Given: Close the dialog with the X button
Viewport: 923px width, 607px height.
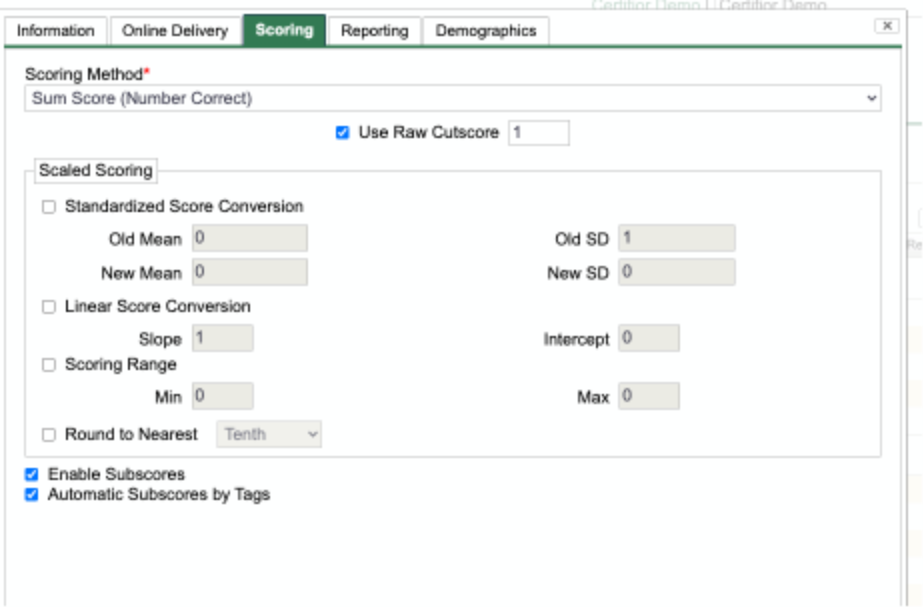Looking at the screenshot, I should pos(887,26).
